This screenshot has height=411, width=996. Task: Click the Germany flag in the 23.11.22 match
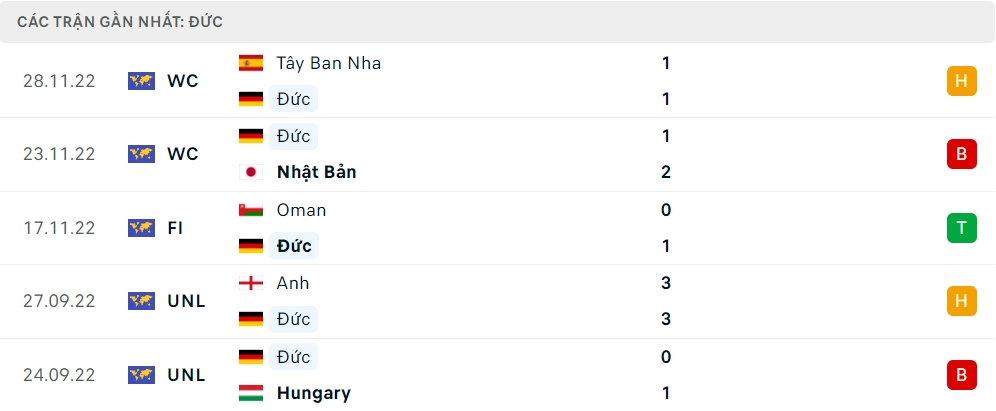click(251, 136)
